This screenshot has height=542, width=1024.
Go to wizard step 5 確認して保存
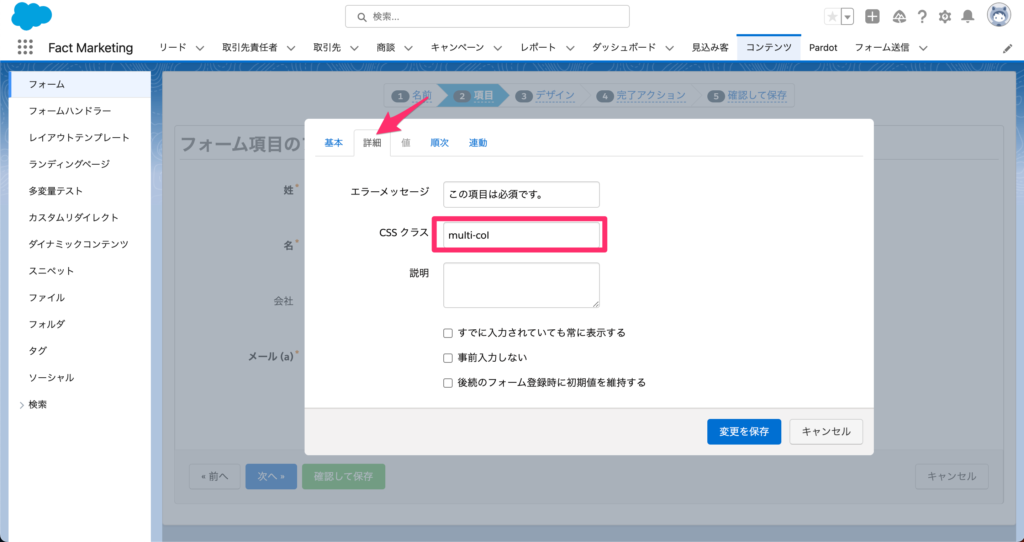point(748,95)
